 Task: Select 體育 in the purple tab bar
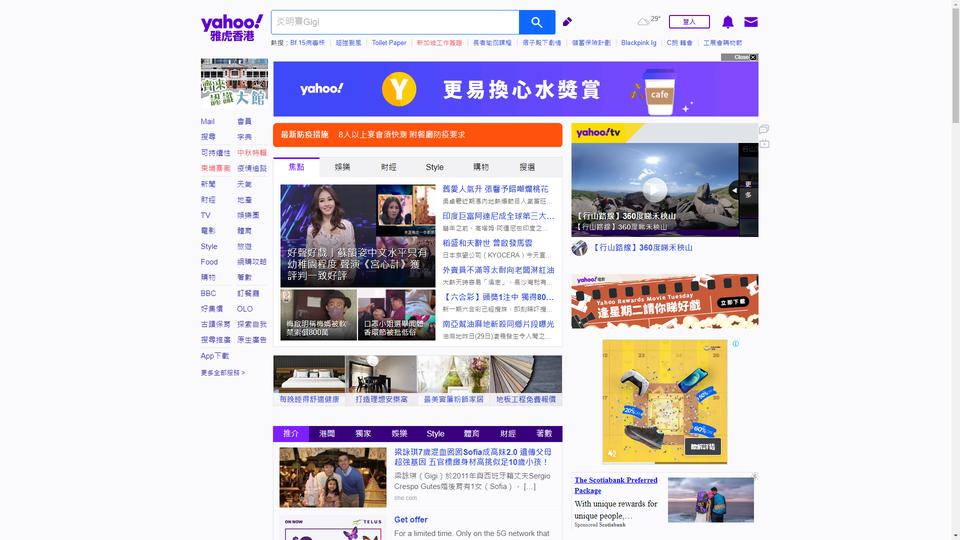(471, 433)
